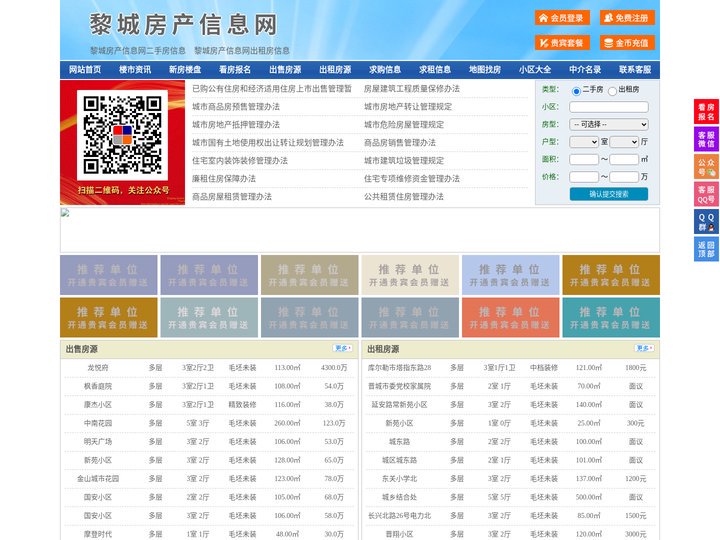
Task: Click the 返回顶部 back-to-top icon
Action: (x=706, y=249)
